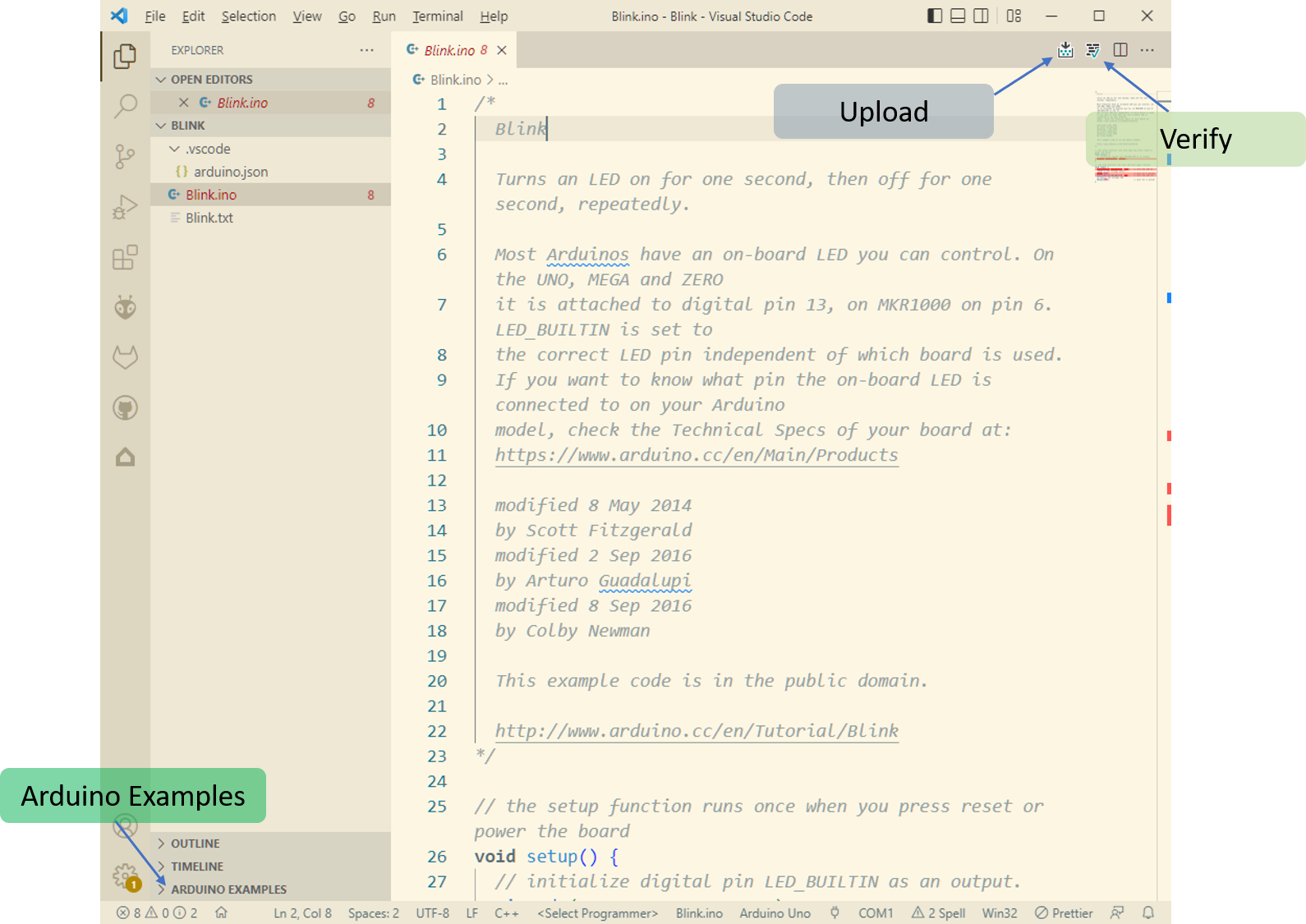Click Win32 configuration in status bar
The height and width of the screenshot is (924, 1306).
tap(999, 913)
